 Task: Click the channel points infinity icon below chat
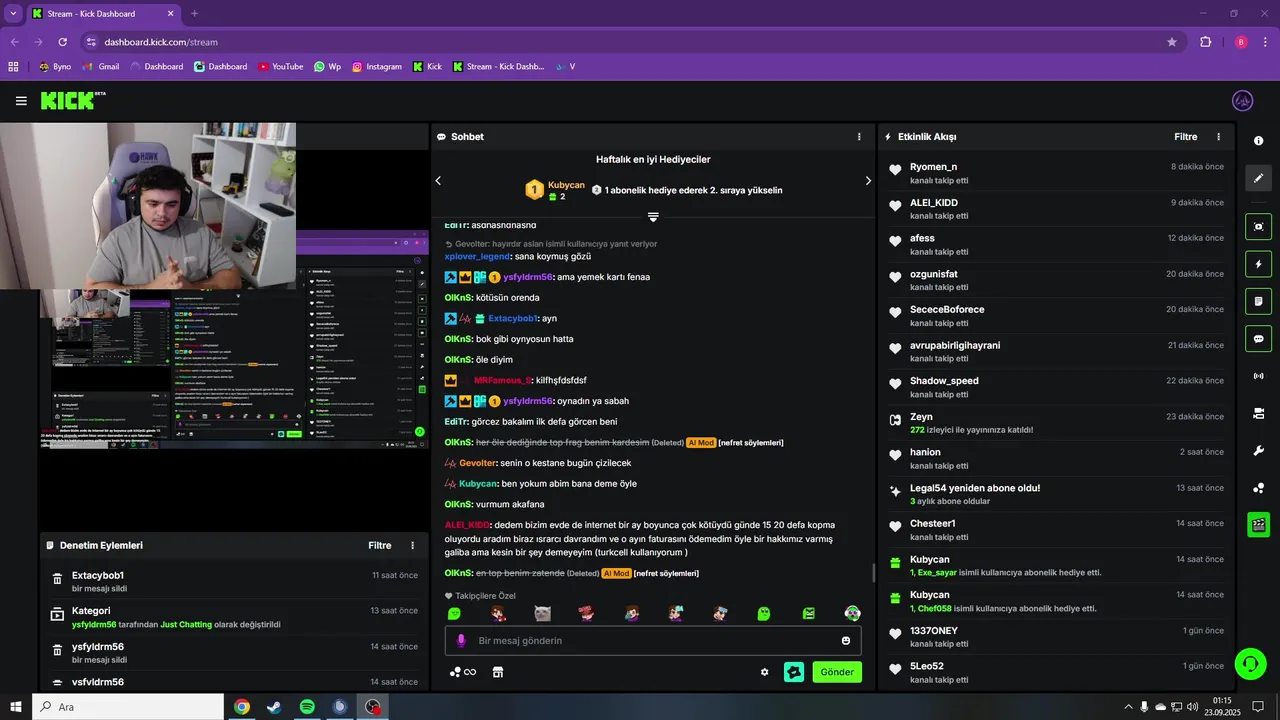463,672
